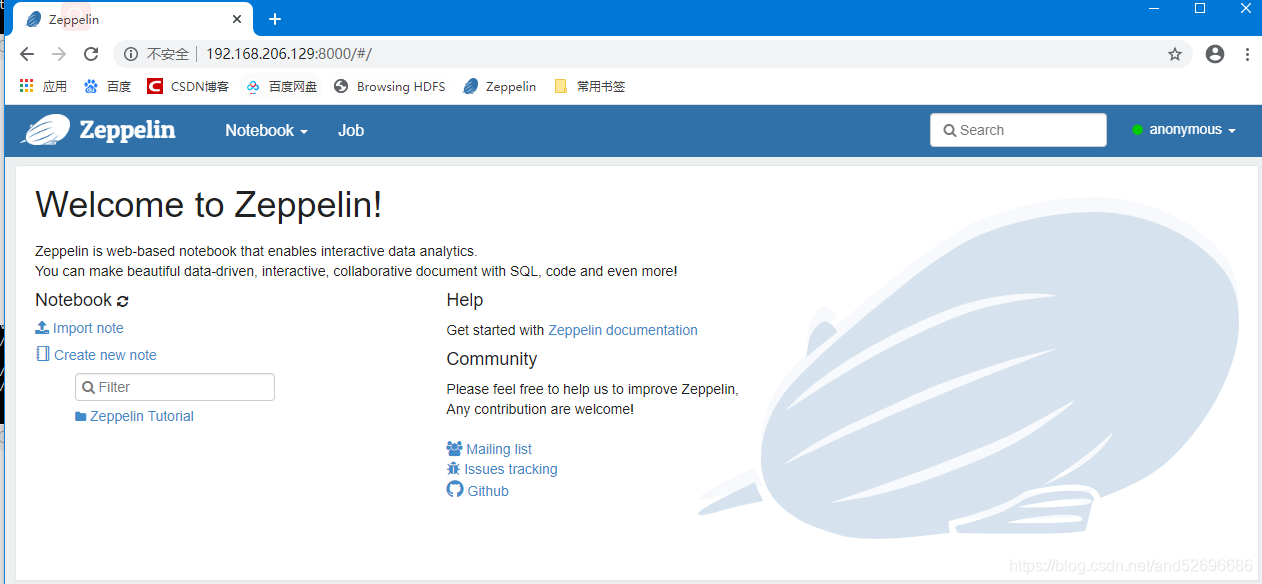Click the Welcome to Zeppelin! heading
Viewport: 1262px width, 584px height.
pos(209,205)
